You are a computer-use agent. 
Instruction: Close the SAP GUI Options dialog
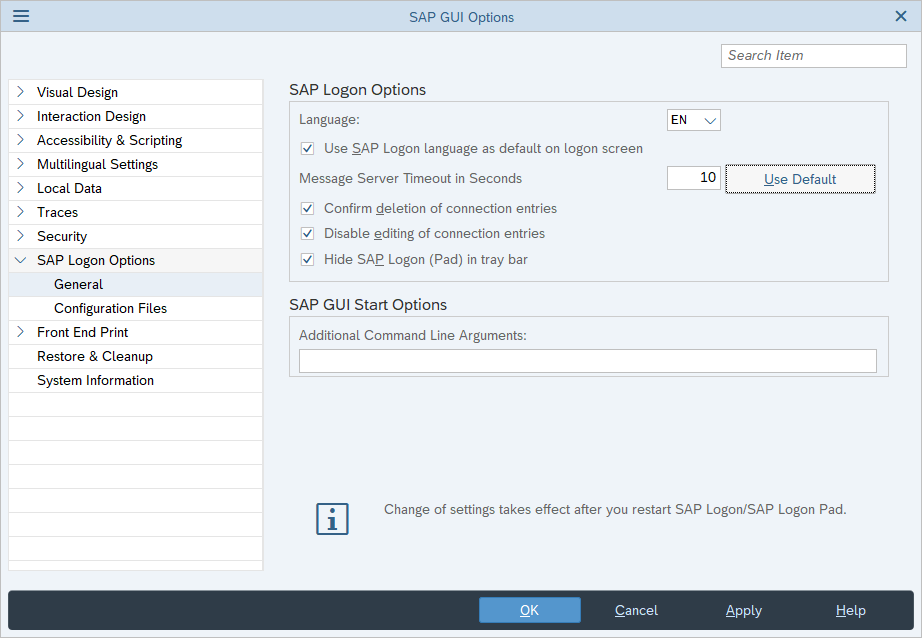pos(900,16)
